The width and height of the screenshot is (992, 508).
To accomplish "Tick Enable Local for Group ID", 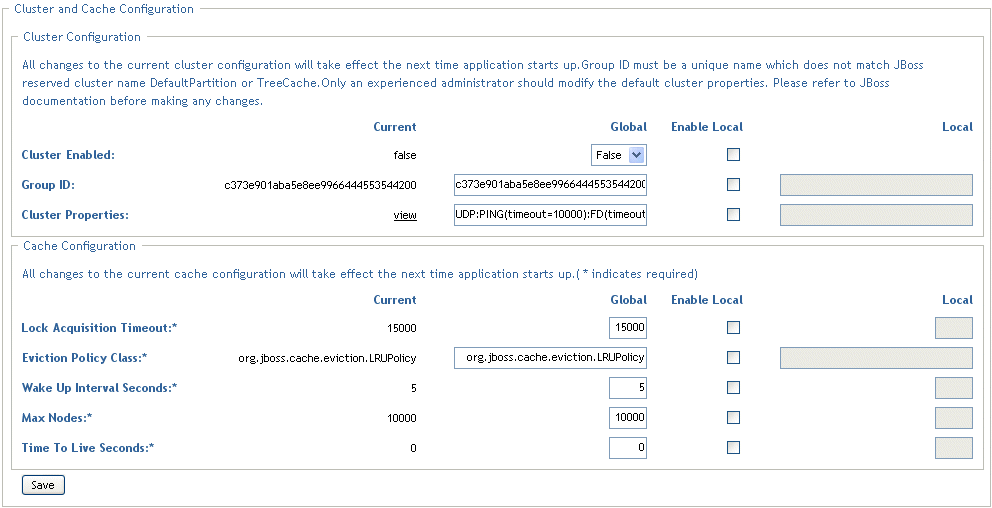I will (x=734, y=185).
